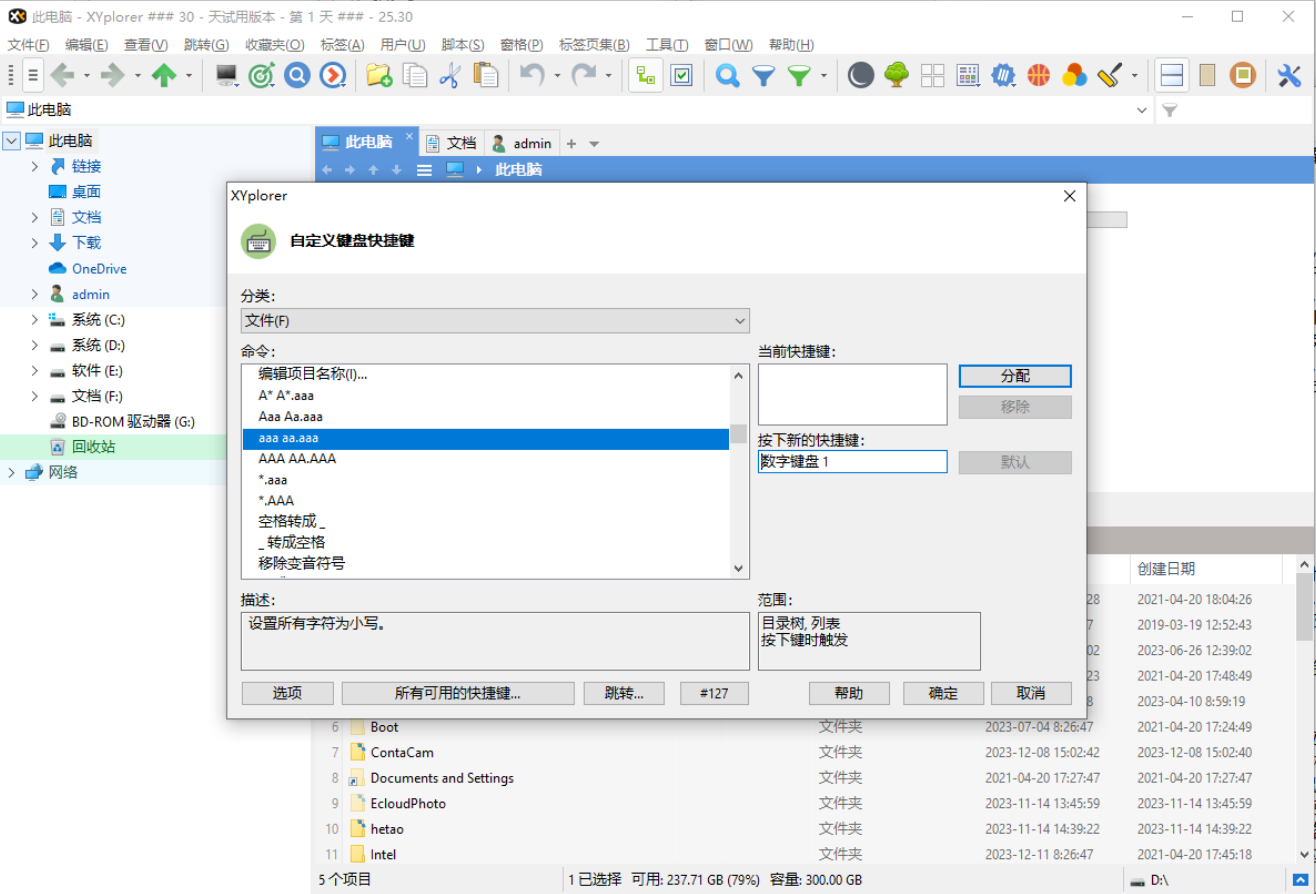Toggle the tree panel visibility icon
Image resolution: width=1316 pixels, height=894 pixels.
645,74
